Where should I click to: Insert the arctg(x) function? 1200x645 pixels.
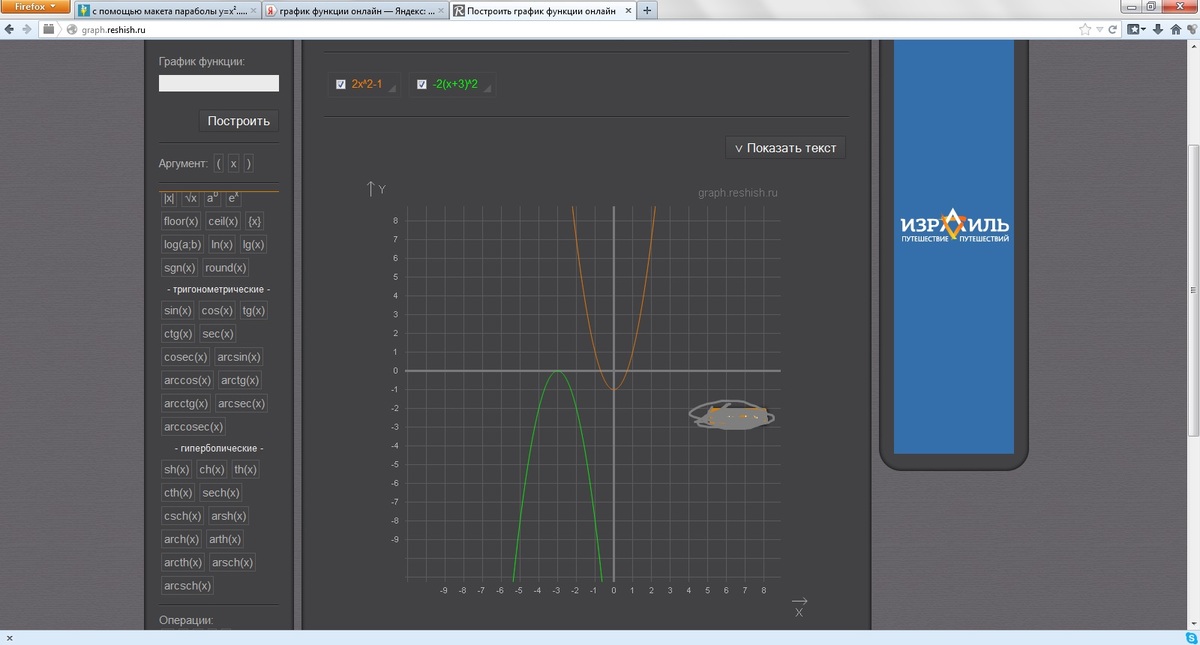240,380
